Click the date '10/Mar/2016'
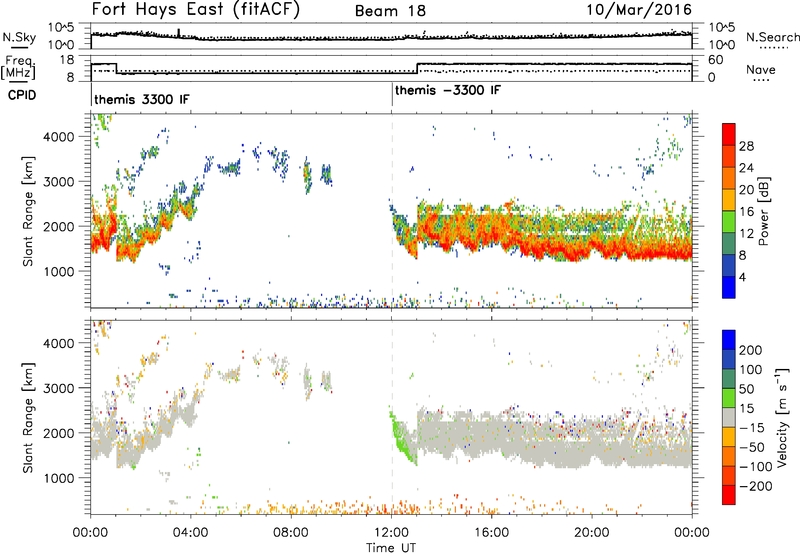This screenshot has width=800, height=554. coord(639,10)
